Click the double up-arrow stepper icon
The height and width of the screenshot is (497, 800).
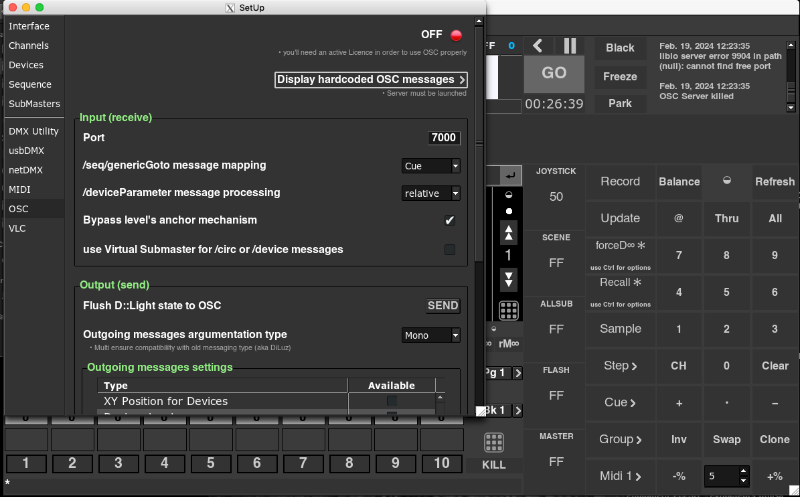pos(509,233)
